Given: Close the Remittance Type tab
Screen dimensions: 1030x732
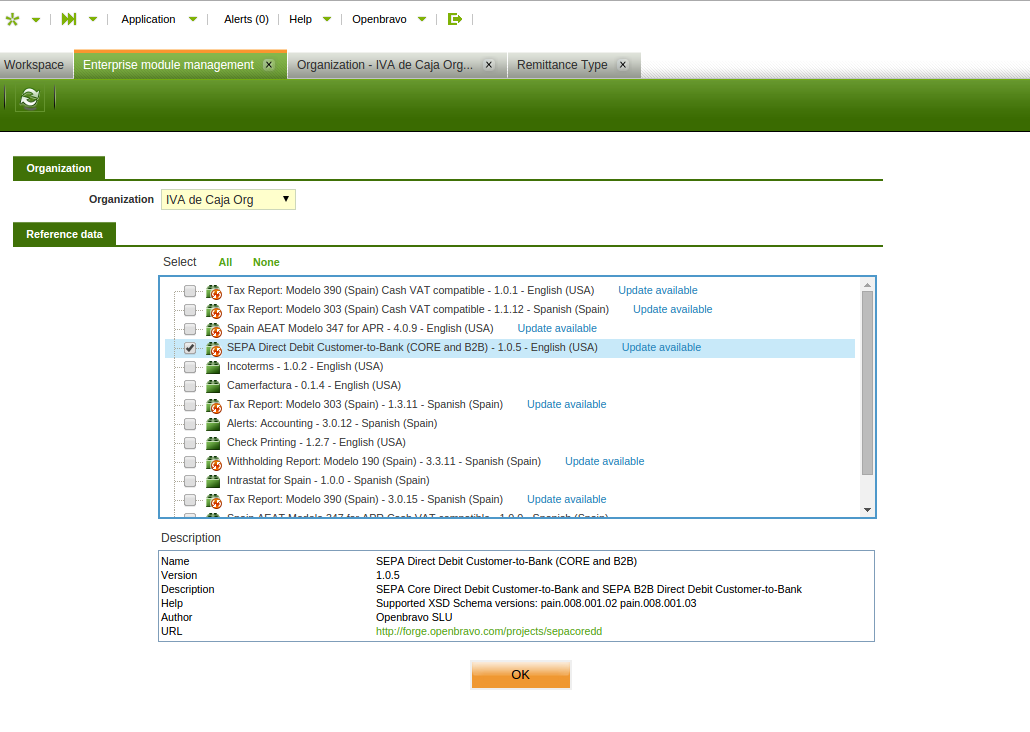Looking at the screenshot, I should click(623, 64).
